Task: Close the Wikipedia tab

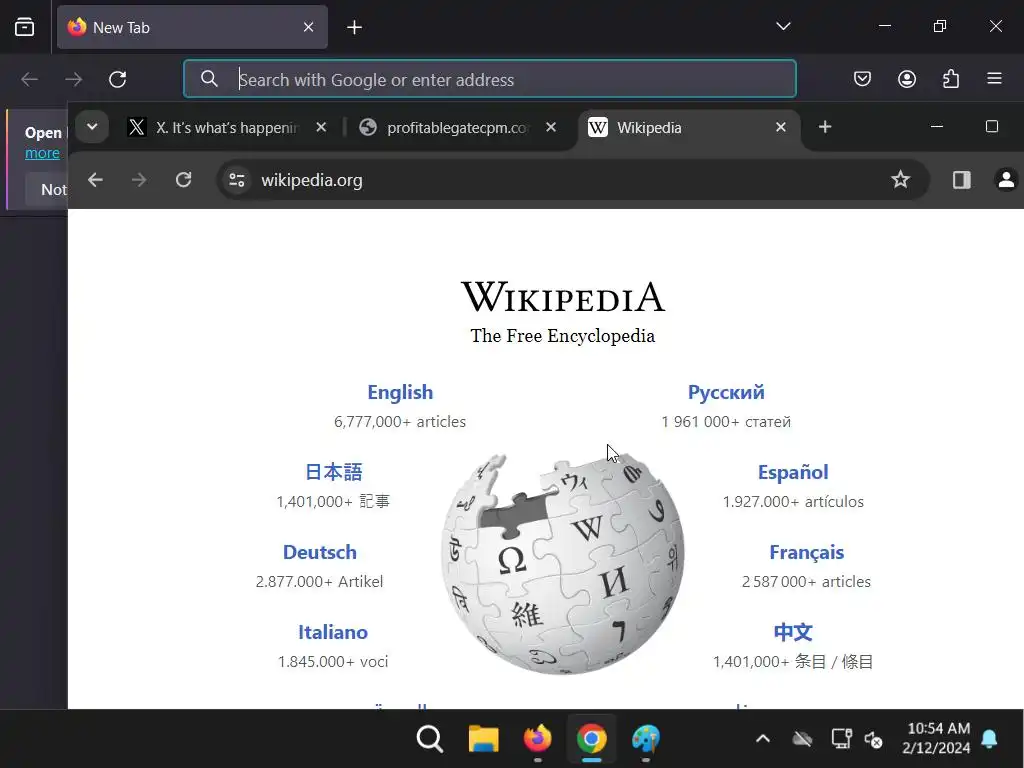Action: coord(780,127)
